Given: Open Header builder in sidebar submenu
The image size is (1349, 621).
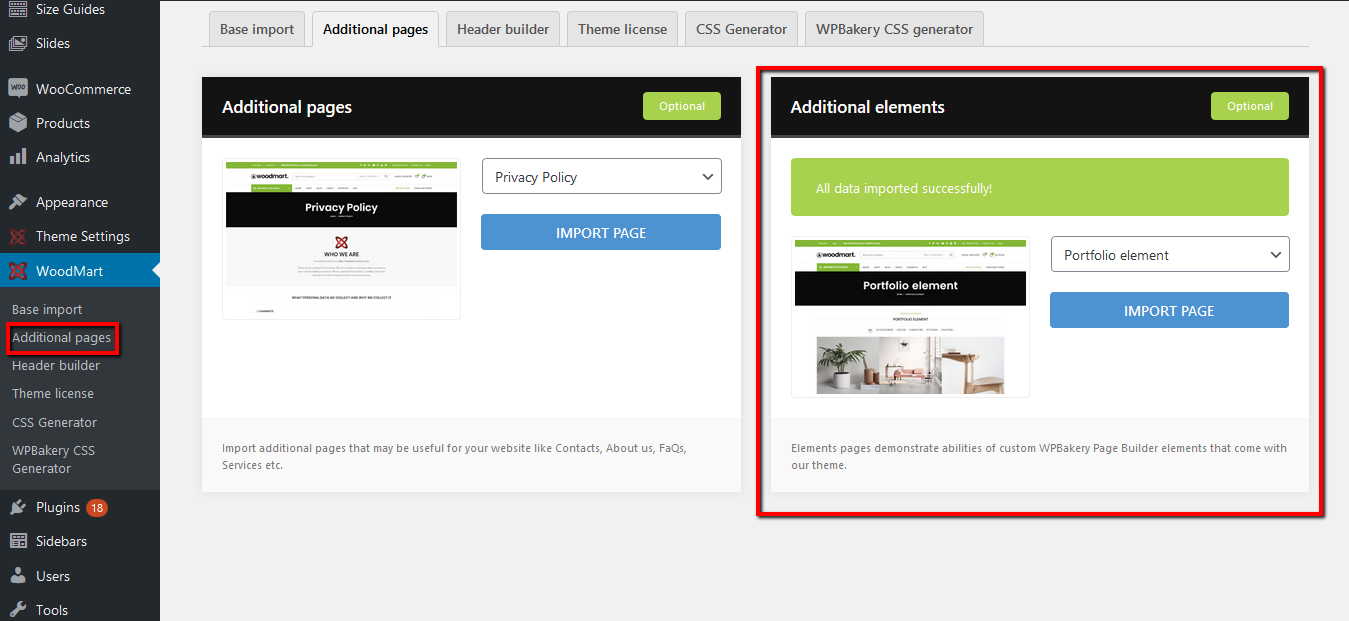Looking at the screenshot, I should pos(56,365).
